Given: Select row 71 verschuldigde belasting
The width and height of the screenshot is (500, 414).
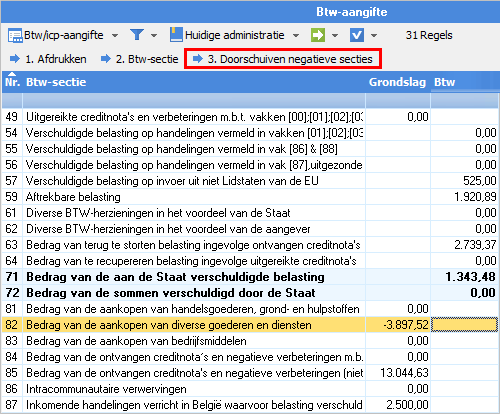Looking at the screenshot, I should [x=250, y=277].
